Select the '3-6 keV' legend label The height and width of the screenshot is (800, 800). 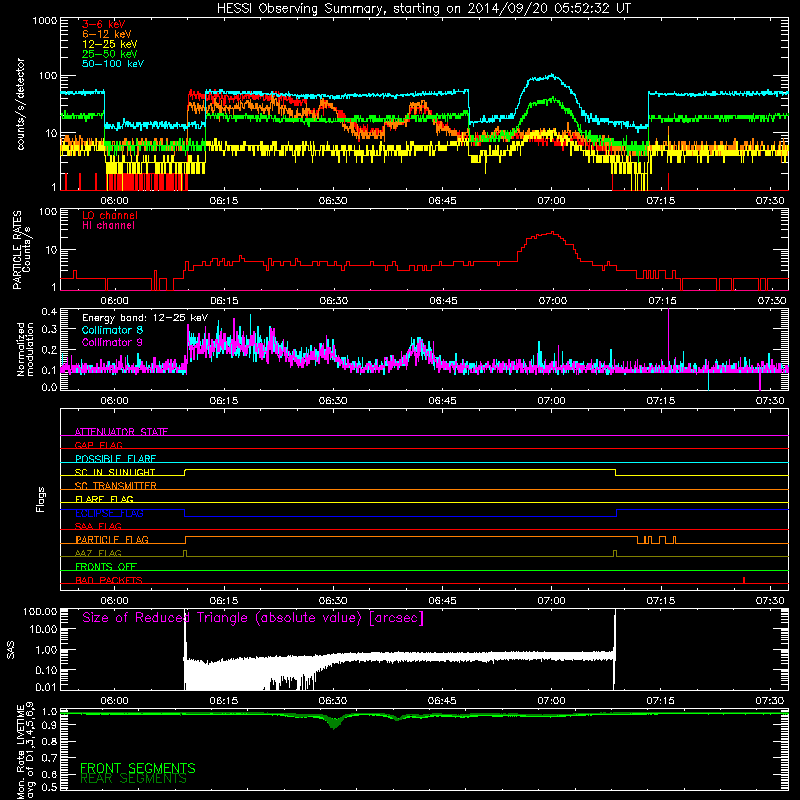(104, 24)
